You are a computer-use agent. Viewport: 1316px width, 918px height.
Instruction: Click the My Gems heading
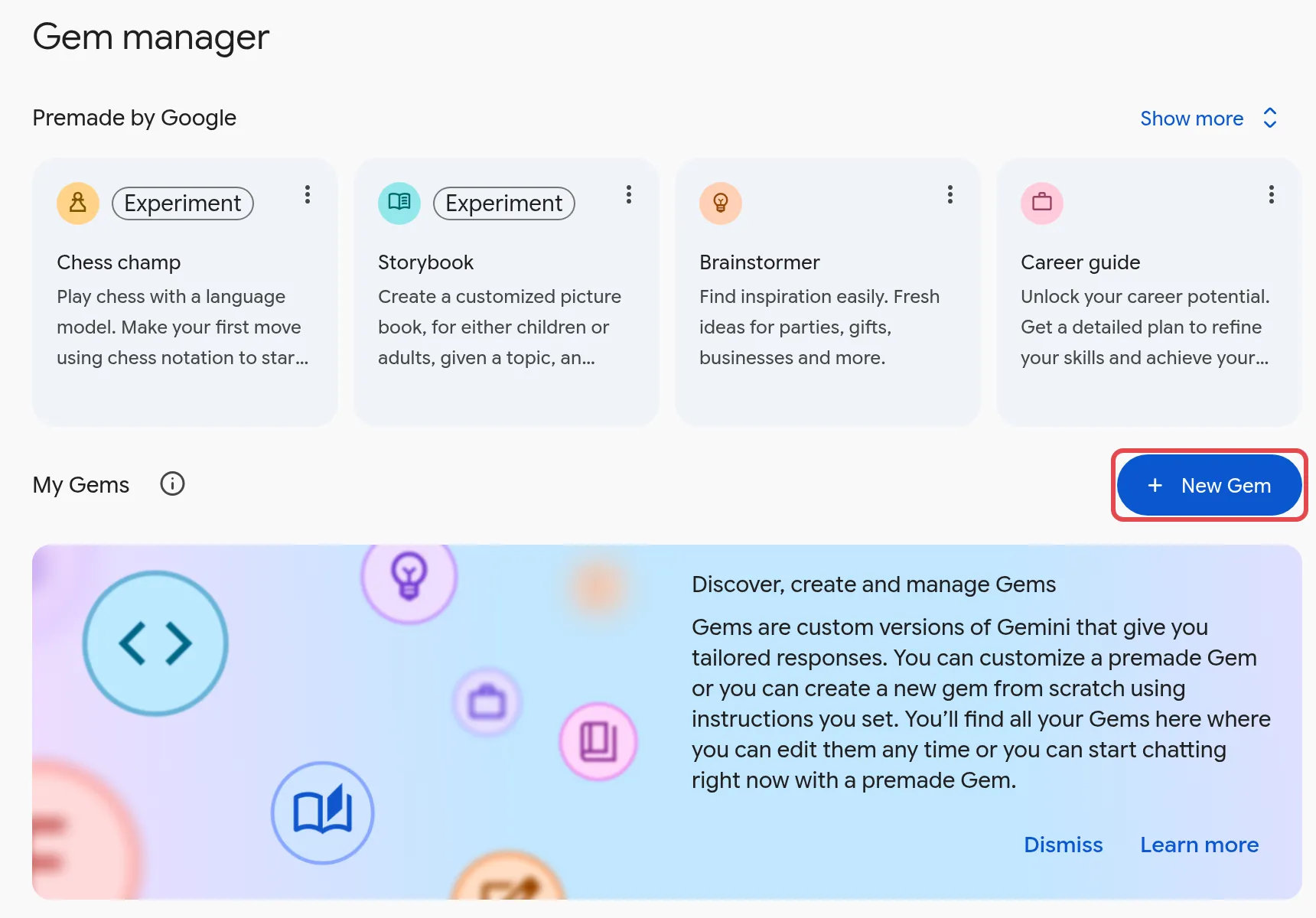point(81,485)
